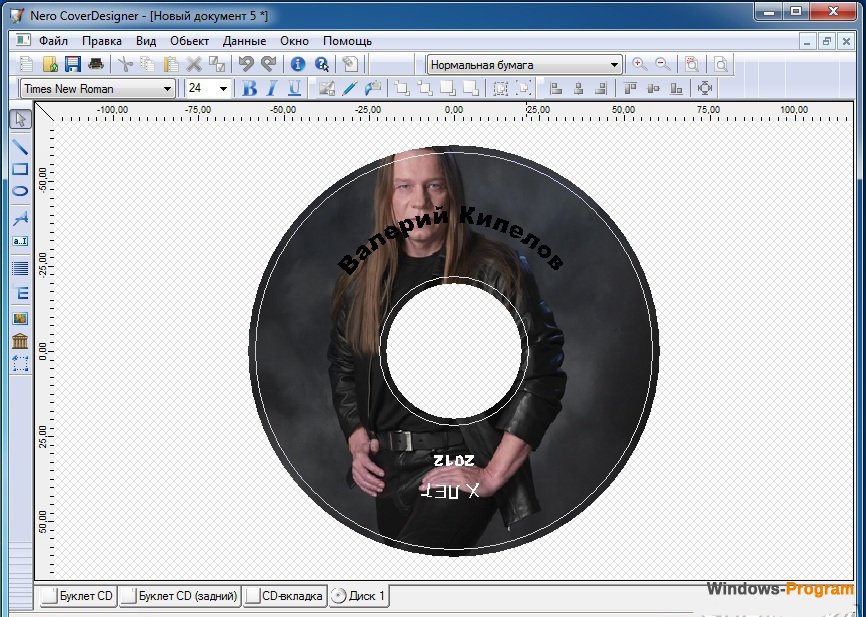
Task: Select the track list tool
Action: [20, 268]
